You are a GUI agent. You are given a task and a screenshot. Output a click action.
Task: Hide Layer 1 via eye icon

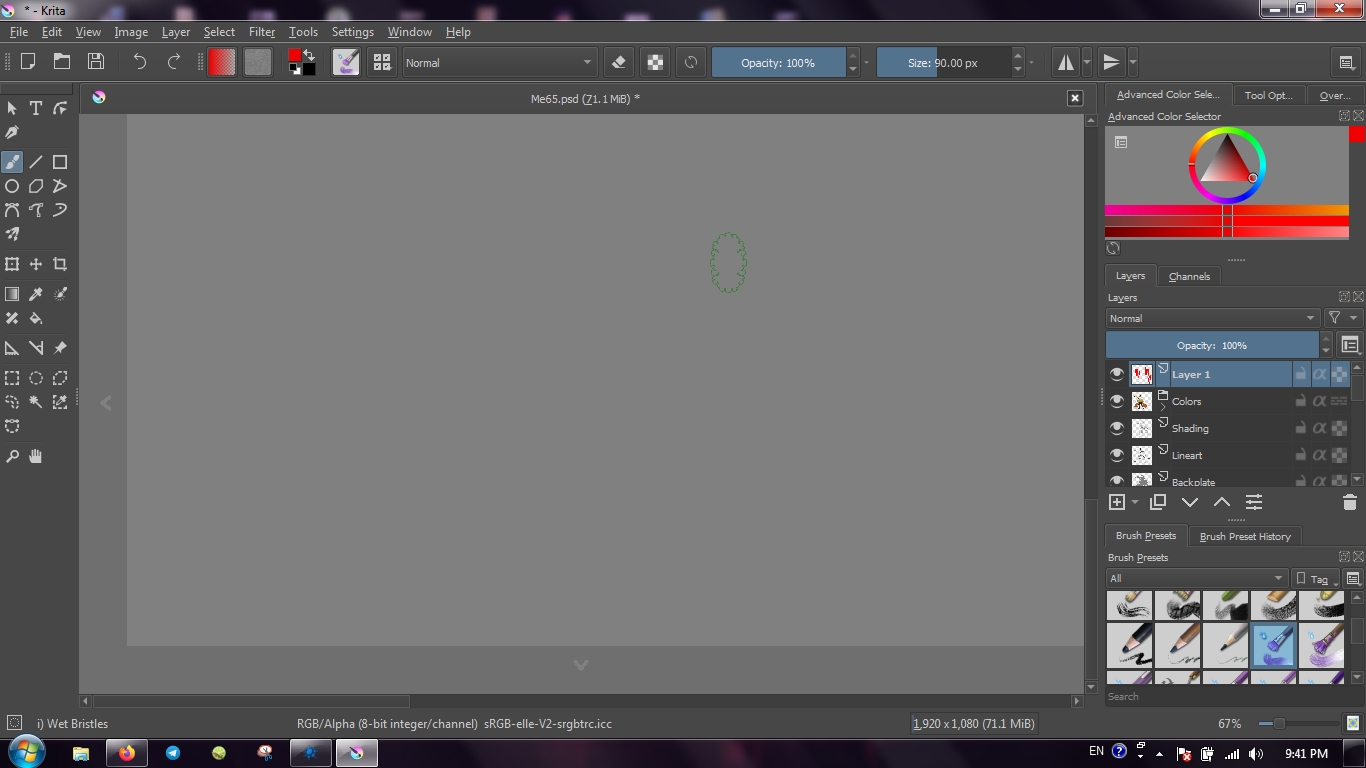click(1117, 374)
